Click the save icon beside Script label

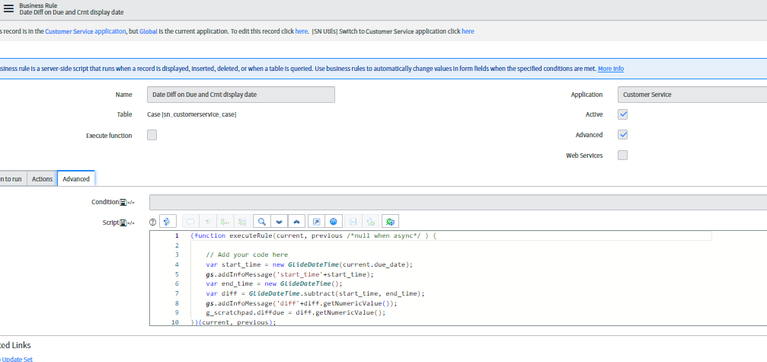pos(123,223)
